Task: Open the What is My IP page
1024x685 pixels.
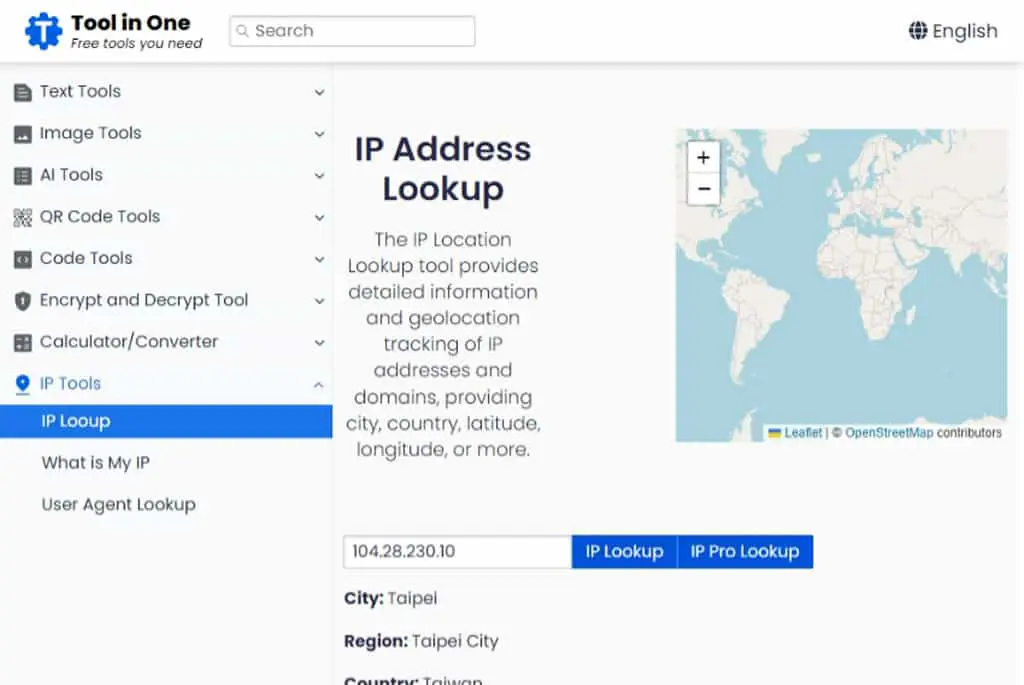Action: click(x=95, y=463)
